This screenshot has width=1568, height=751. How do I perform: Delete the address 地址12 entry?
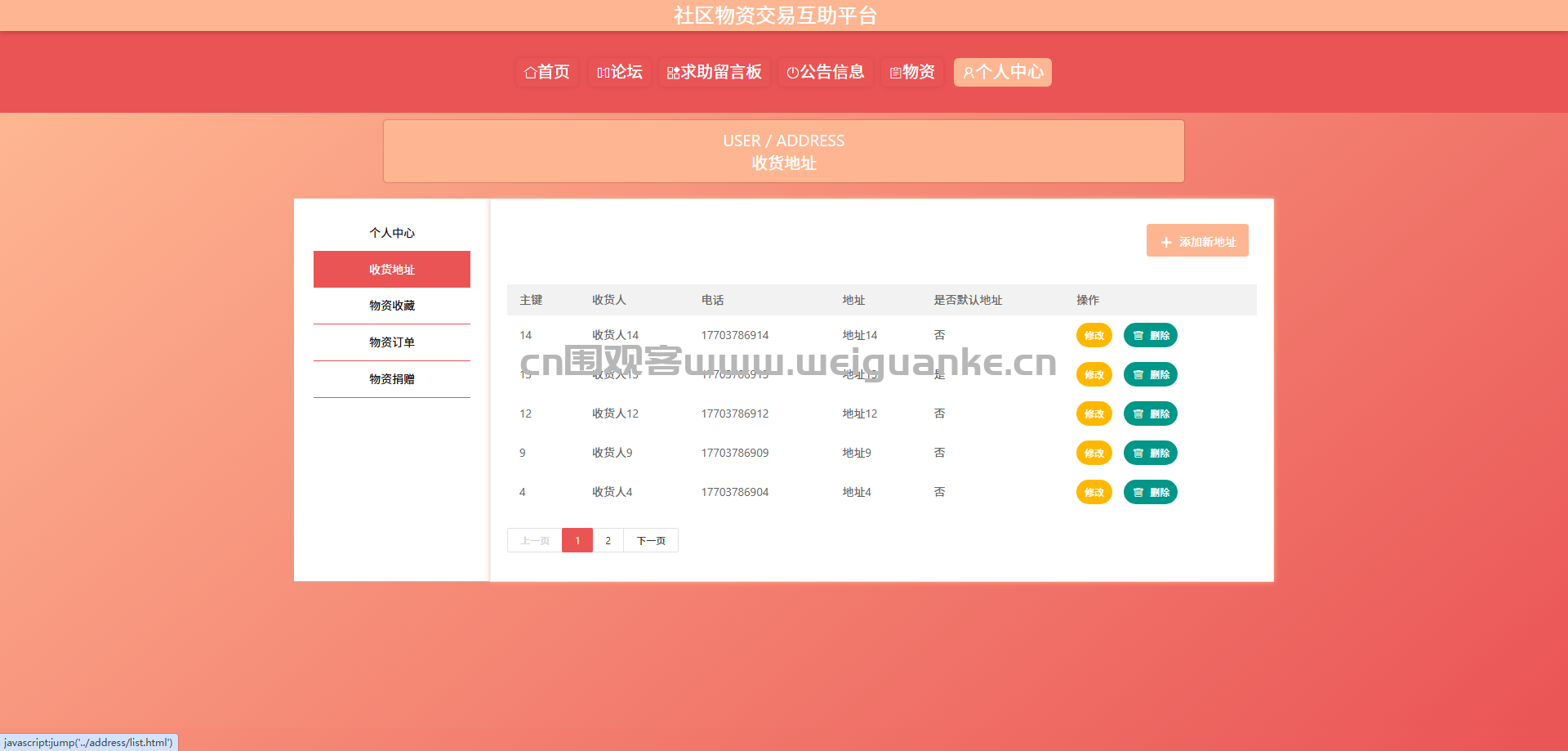pyautogui.click(x=1151, y=413)
